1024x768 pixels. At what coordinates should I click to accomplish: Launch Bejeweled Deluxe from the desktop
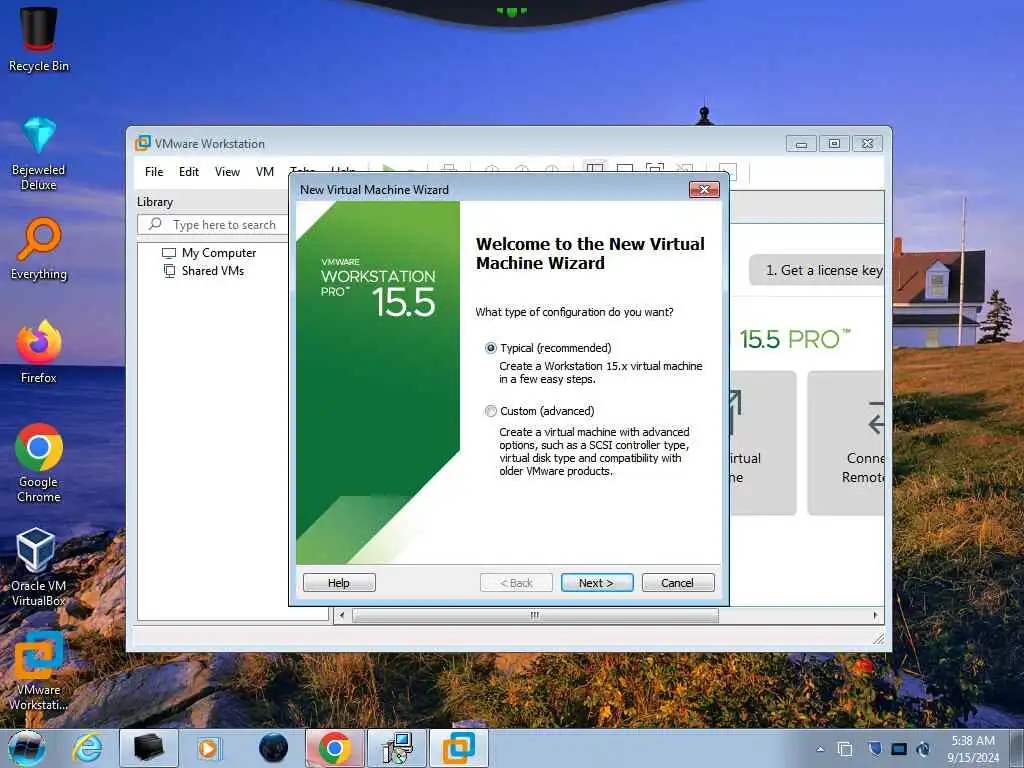(39, 153)
